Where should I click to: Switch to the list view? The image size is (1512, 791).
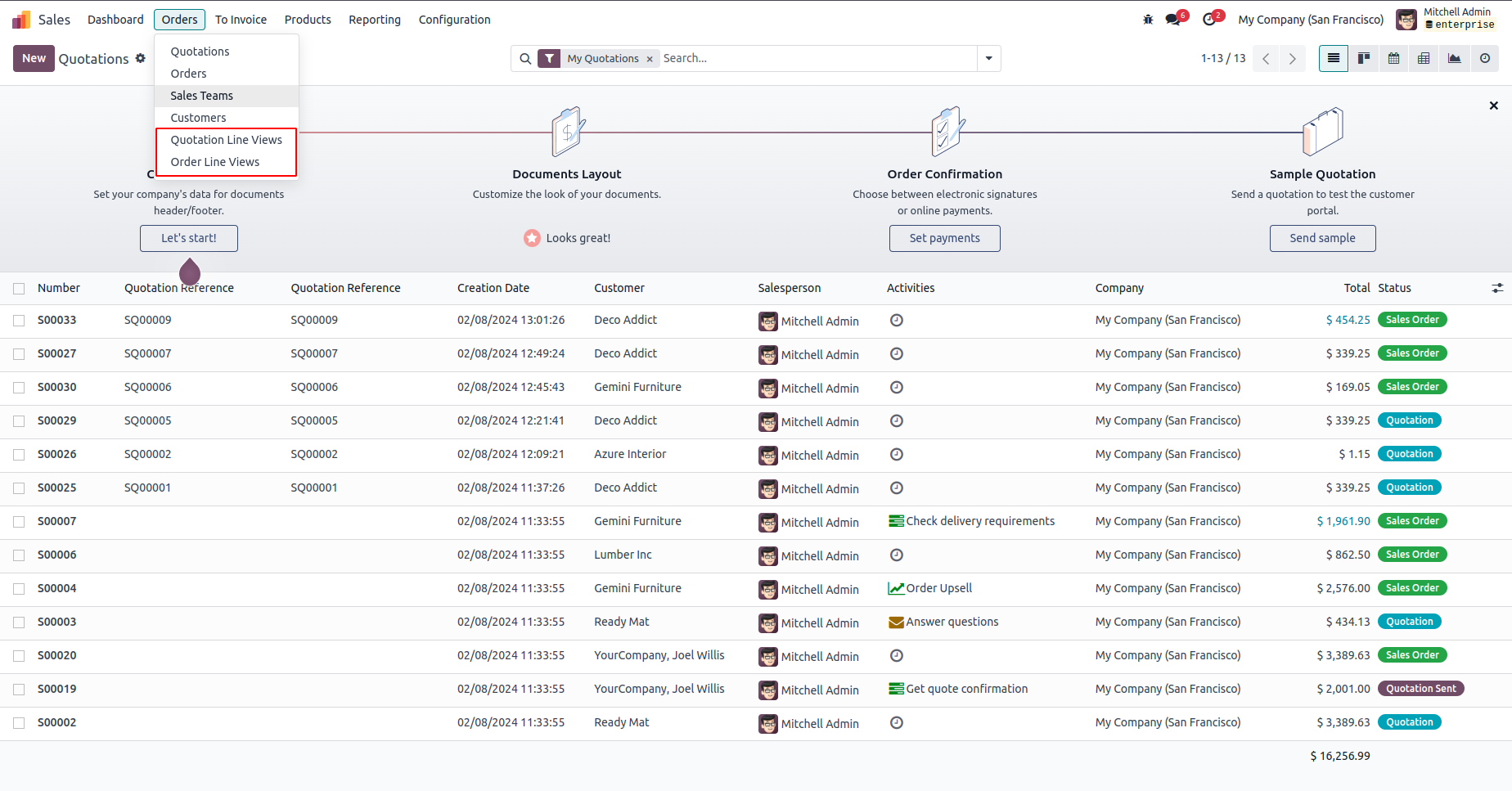coord(1334,59)
